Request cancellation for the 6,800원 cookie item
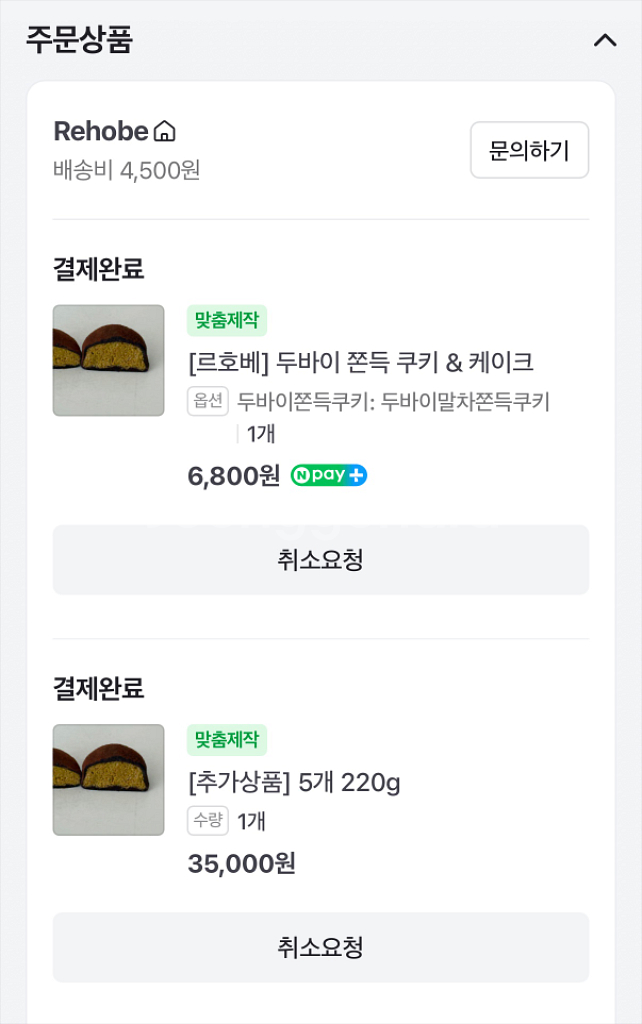The width and height of the screenshot is (642, 1024). 321,560
